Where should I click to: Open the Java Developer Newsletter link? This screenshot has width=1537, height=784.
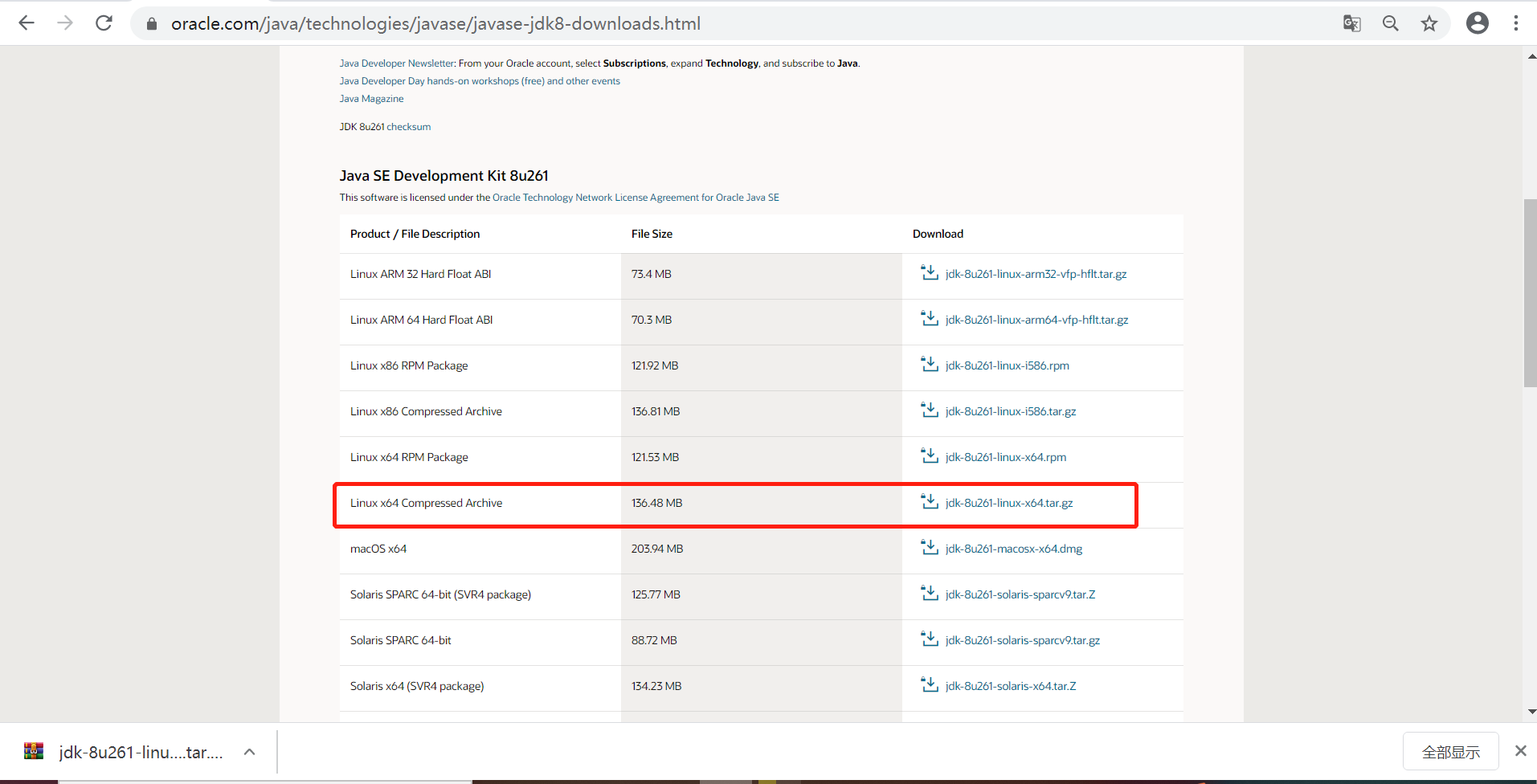pyautogui.click(x=397, y=63)
